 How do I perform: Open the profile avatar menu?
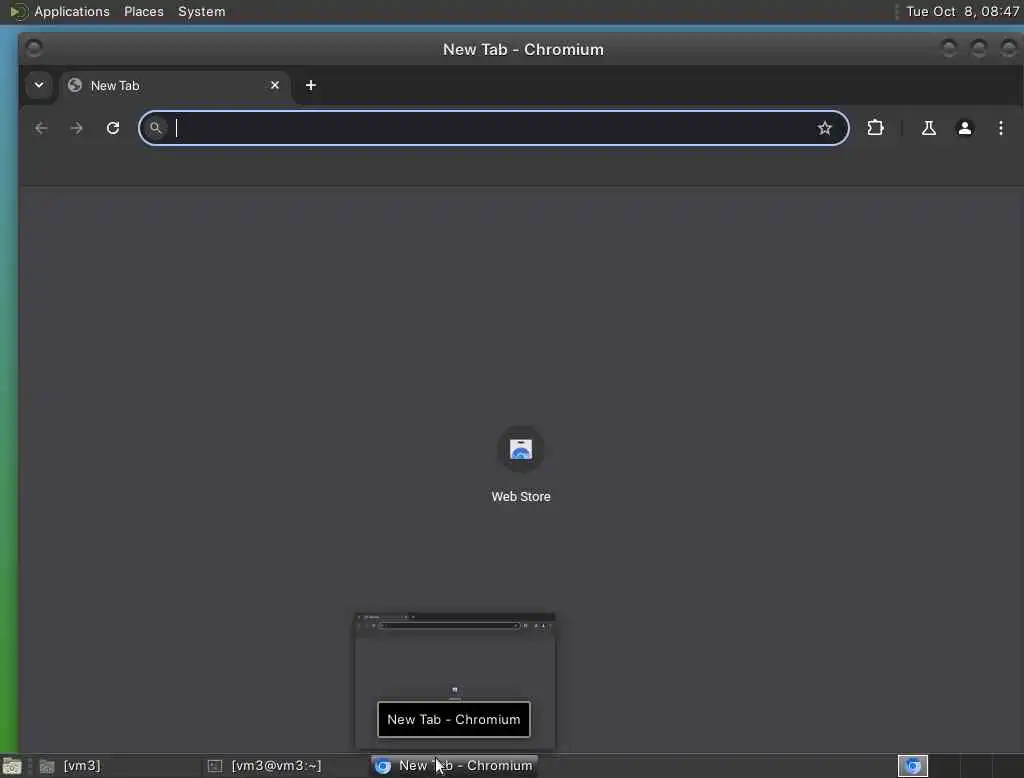(965, 128)
